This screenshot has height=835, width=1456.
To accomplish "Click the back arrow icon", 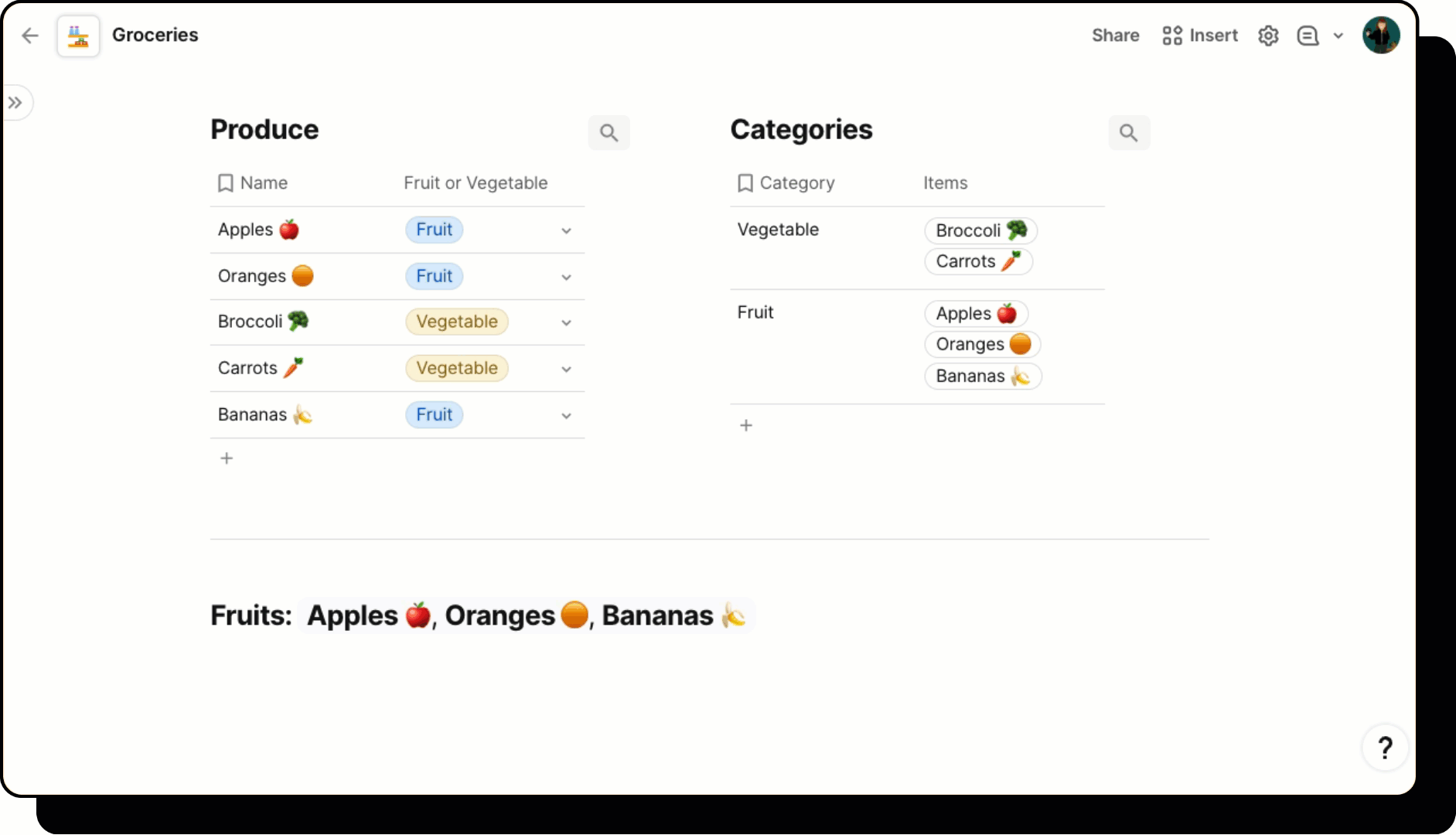I will coord(30,36).
